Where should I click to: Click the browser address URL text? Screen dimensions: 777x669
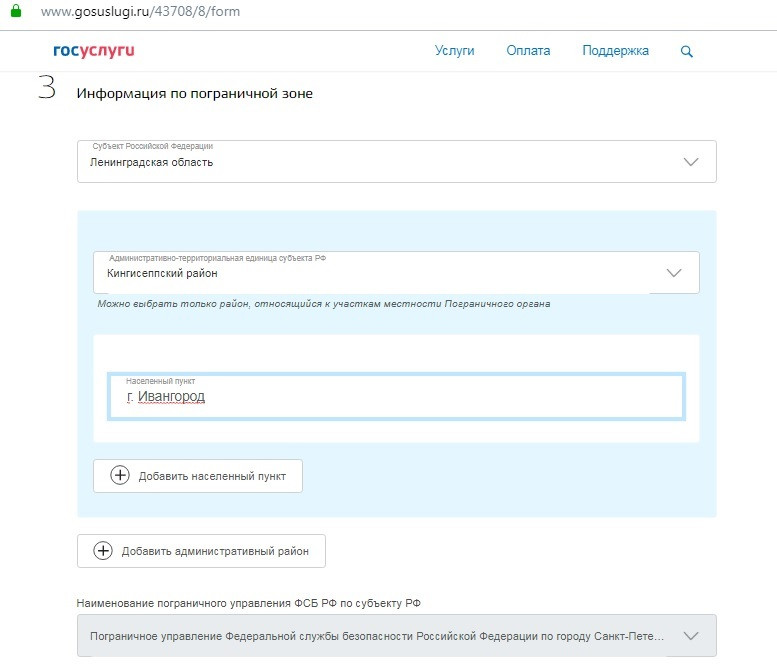tap(141, 11)
